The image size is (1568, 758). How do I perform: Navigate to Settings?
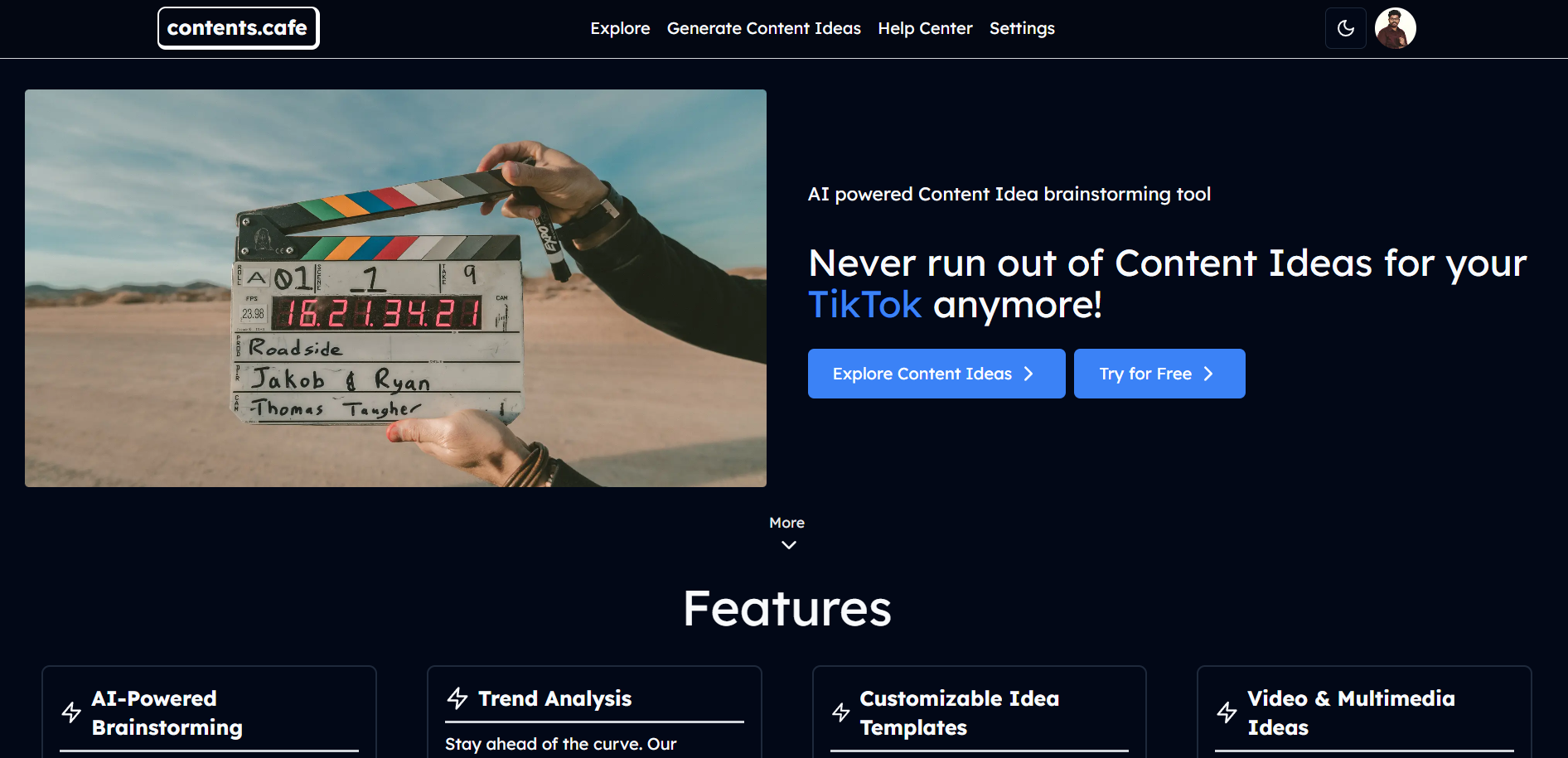[1021, 28]
